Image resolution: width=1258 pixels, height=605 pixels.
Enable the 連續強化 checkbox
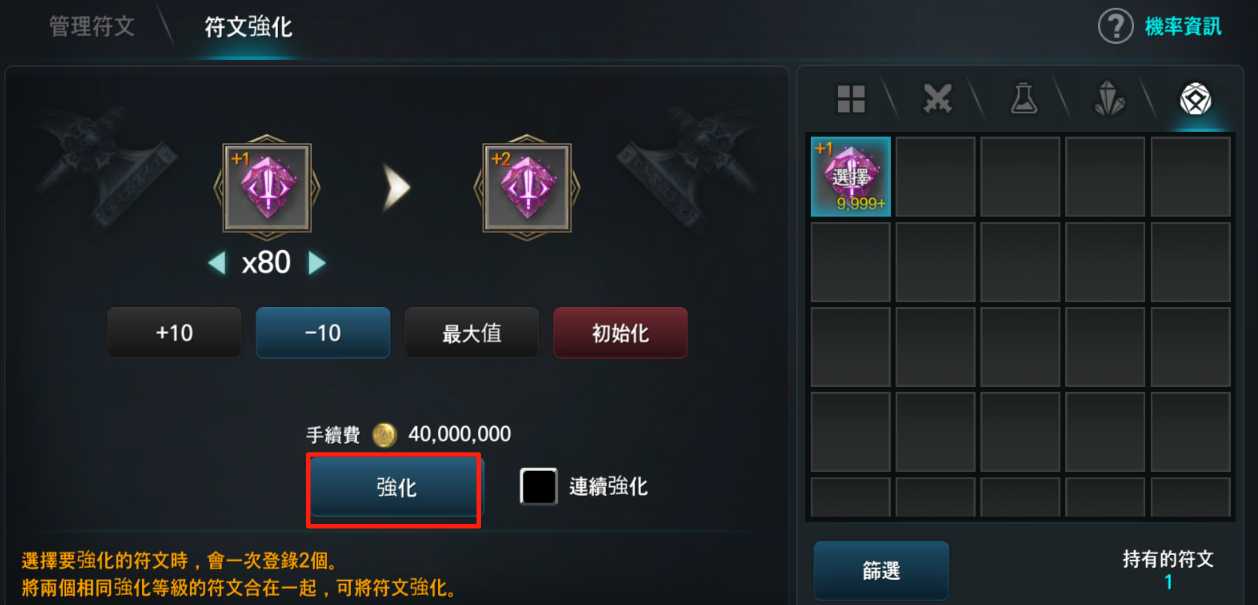(x=539, y=487)
